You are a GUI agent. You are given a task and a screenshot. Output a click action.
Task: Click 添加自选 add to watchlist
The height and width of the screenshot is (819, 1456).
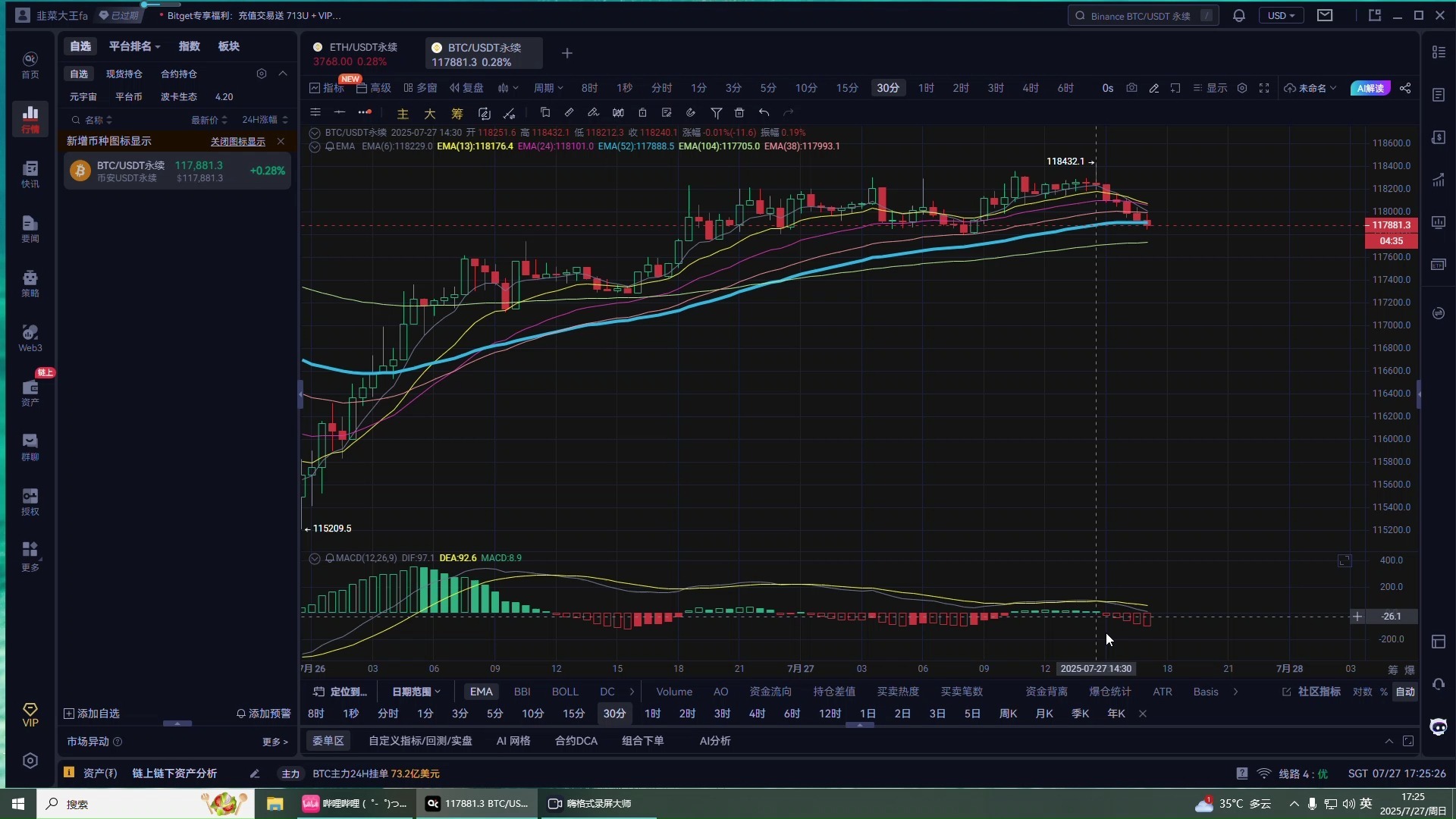pyautogui.click(x=92, y=714)
